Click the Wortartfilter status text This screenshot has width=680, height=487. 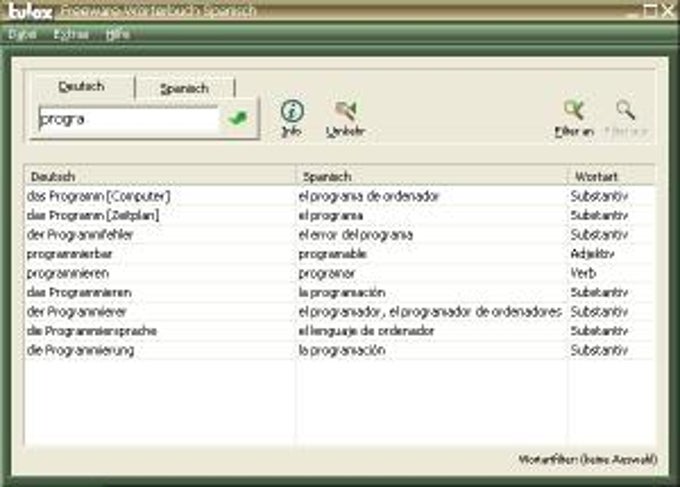(x=588, y=459)
